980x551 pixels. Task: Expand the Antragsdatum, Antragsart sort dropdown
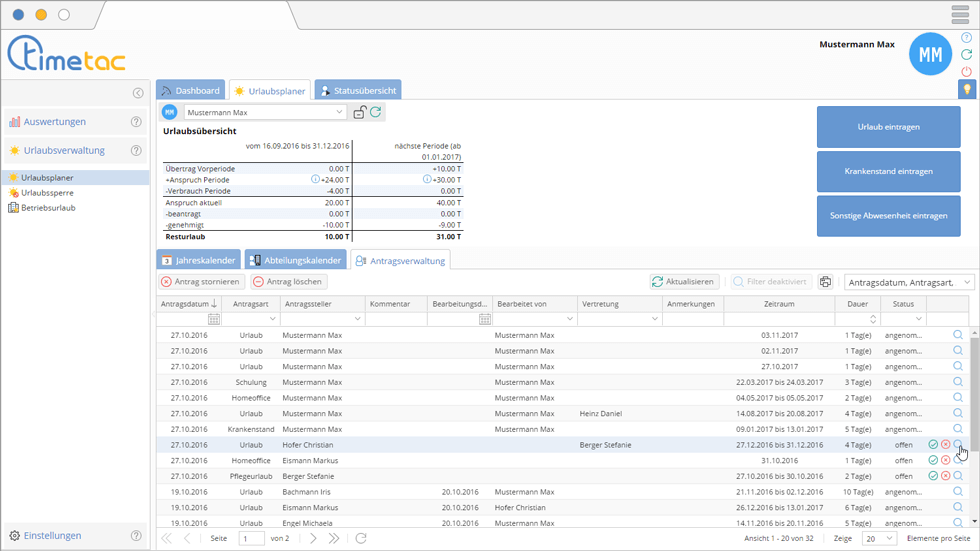pos(966,282)
